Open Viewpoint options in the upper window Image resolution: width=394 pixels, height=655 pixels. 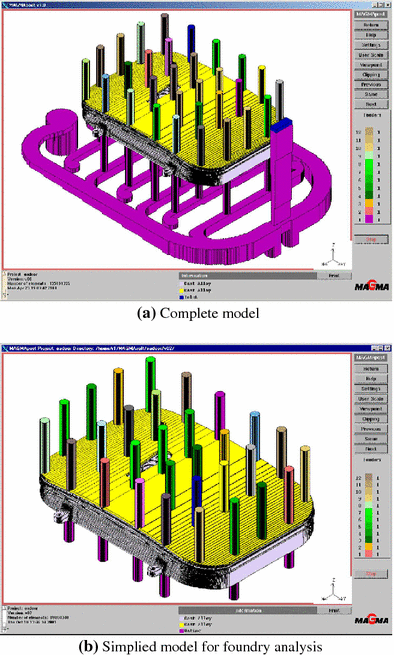coord(371,65)
